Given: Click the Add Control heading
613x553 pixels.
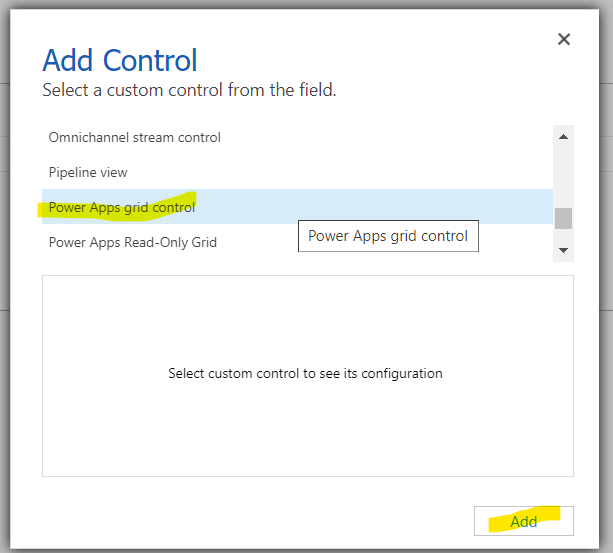Looking at the screenshot, I should (x=120, y=60).
